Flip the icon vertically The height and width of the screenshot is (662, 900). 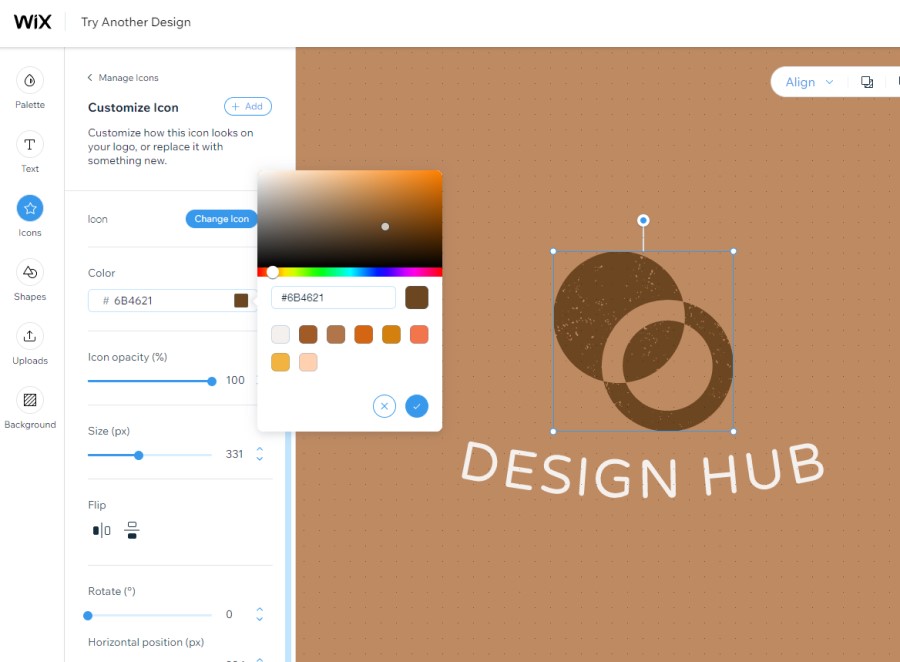click(132, 530)
